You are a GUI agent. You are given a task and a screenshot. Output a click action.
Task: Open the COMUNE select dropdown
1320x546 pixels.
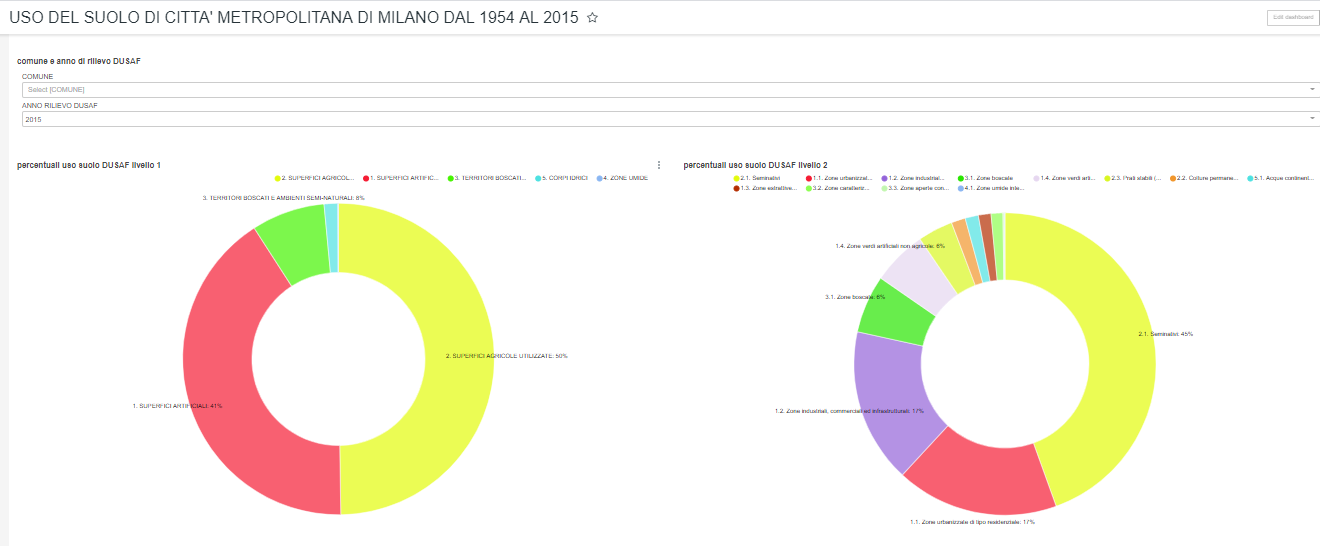pos(660,90)
